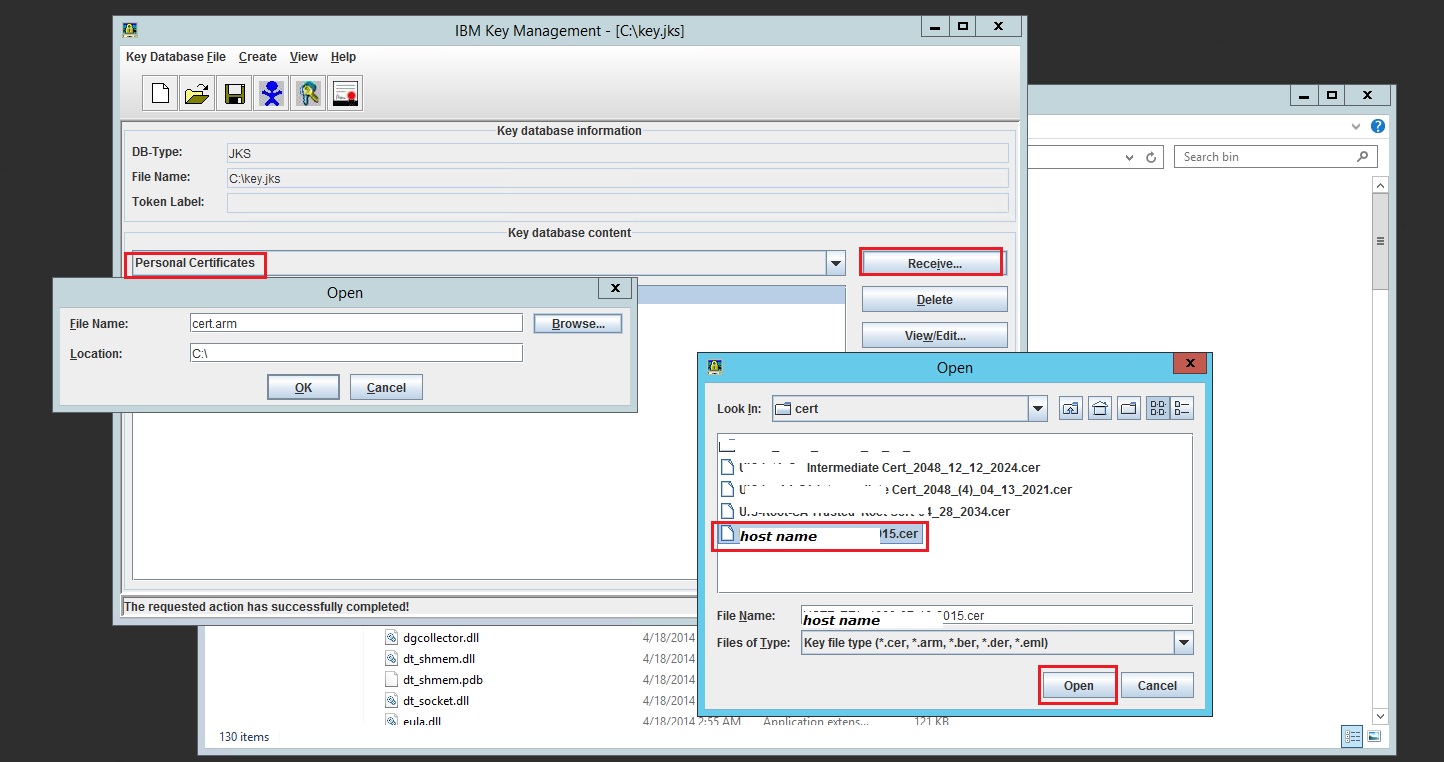Click the blue person toolbar icon

tap(271, 94)
